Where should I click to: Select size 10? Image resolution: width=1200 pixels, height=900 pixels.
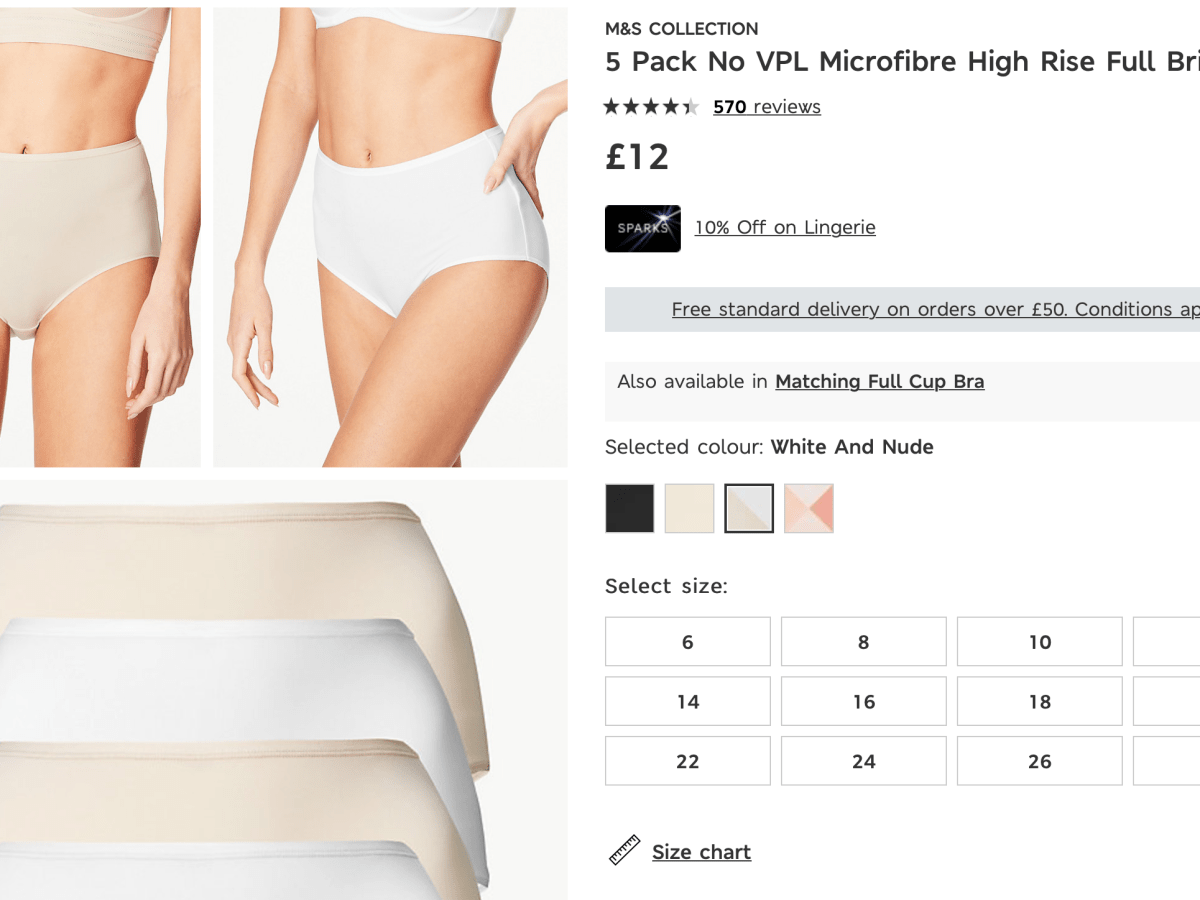1040,642
